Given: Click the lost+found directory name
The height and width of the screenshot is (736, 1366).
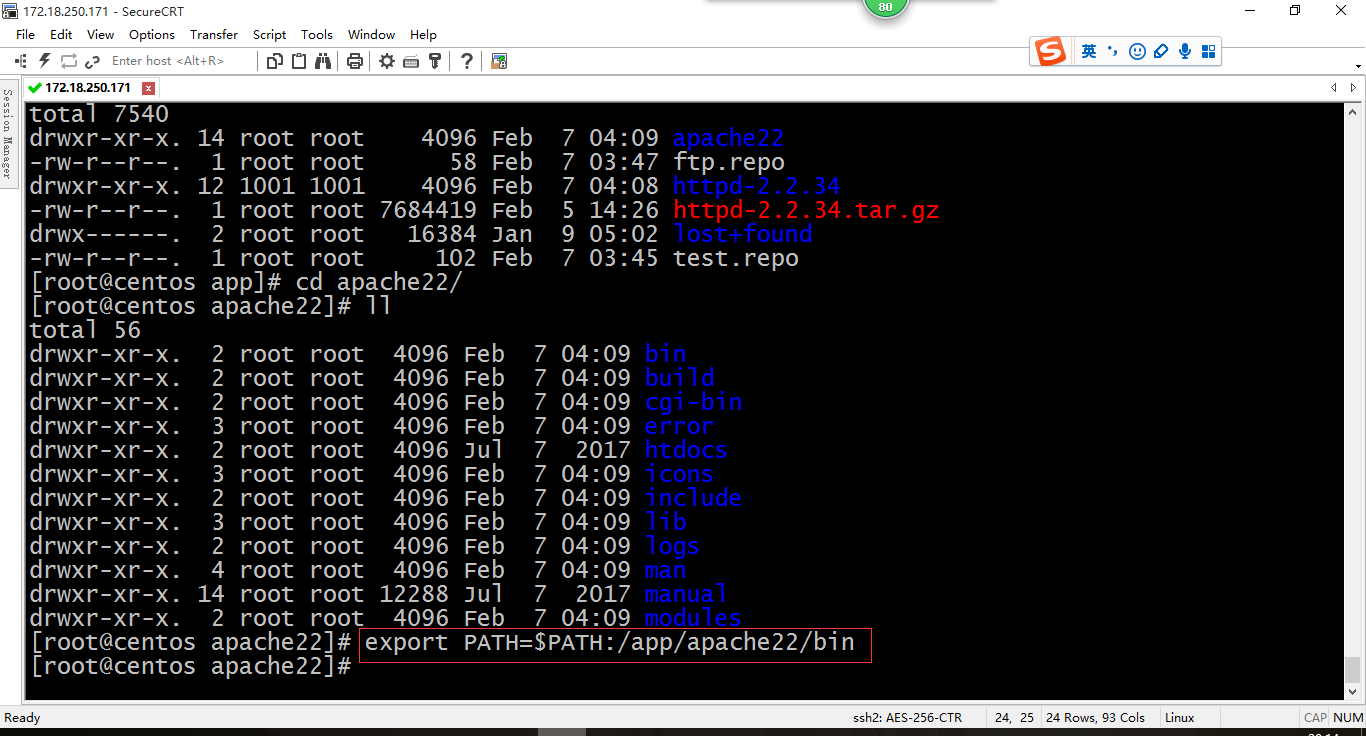Looking at the screenshot, I should (x=742, y=234).
